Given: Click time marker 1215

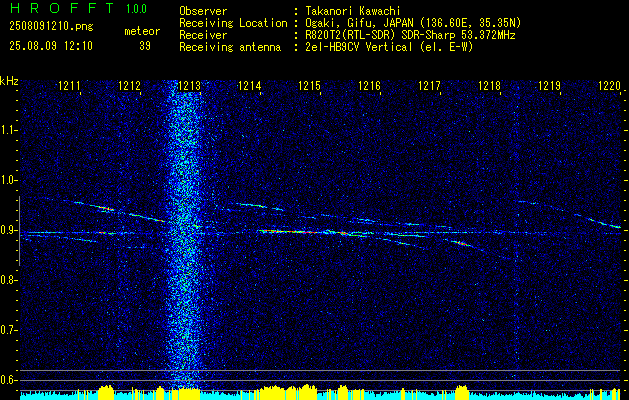Looking at the screenshot, I should pos(309,85).
